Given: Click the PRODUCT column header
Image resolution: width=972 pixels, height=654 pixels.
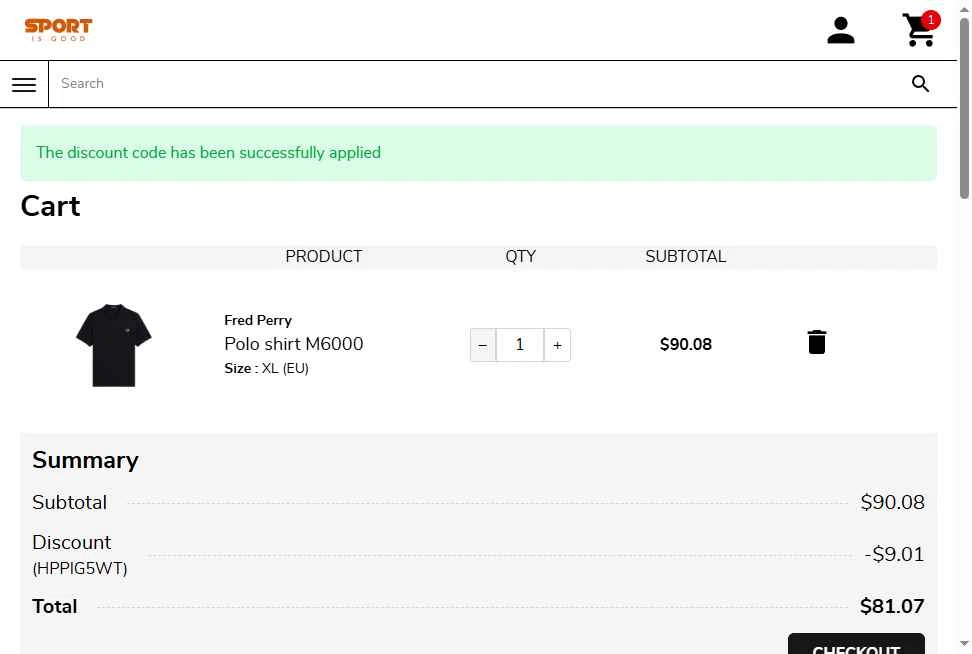Looking at the screenshot, I should (324, 257).
